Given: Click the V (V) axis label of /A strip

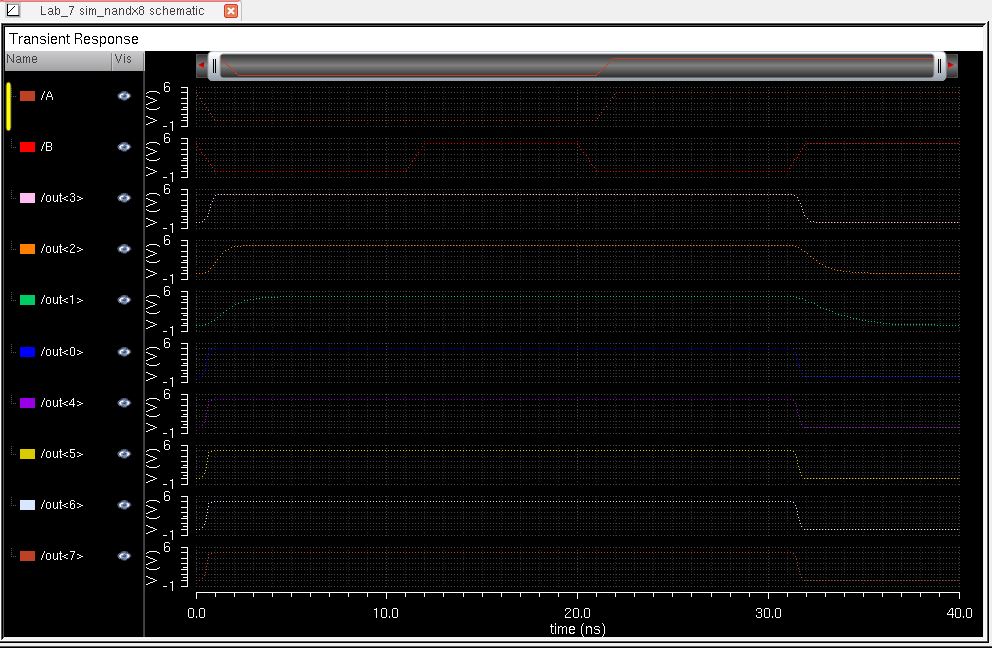Looking at the screenshot, I should point(152,108).
